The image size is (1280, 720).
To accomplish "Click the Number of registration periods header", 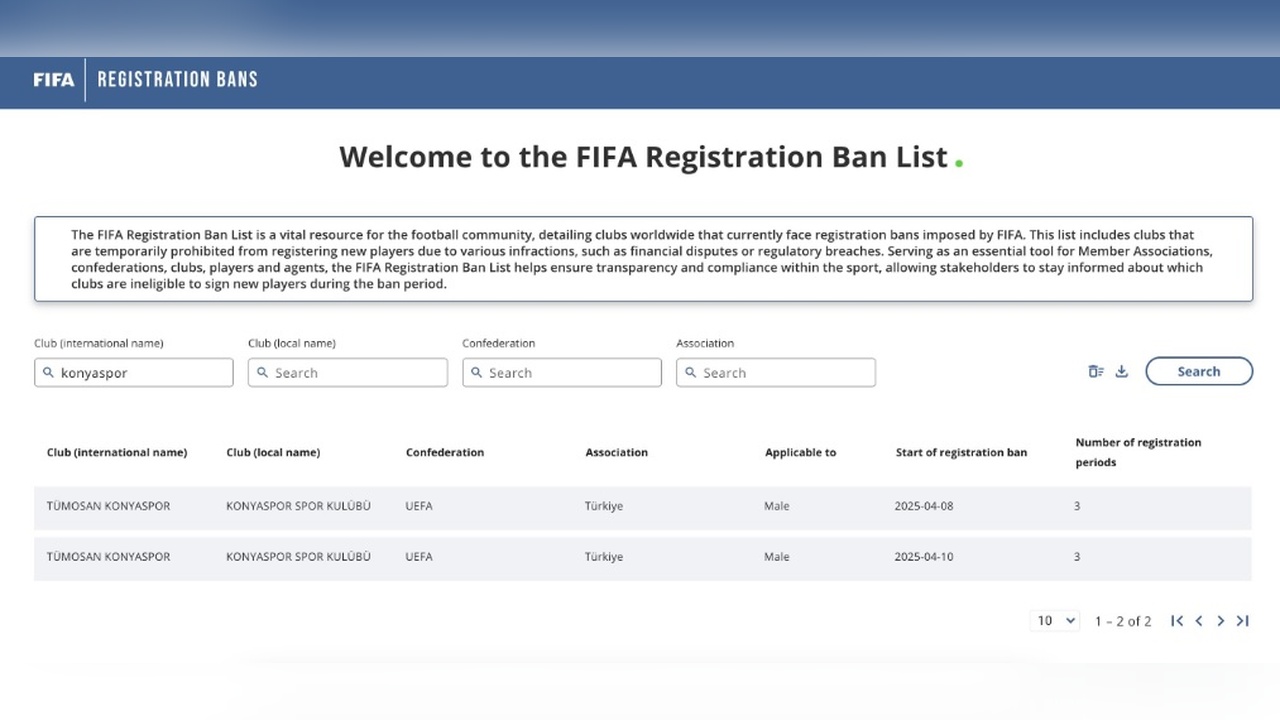I will click(x=1138, y=452).
